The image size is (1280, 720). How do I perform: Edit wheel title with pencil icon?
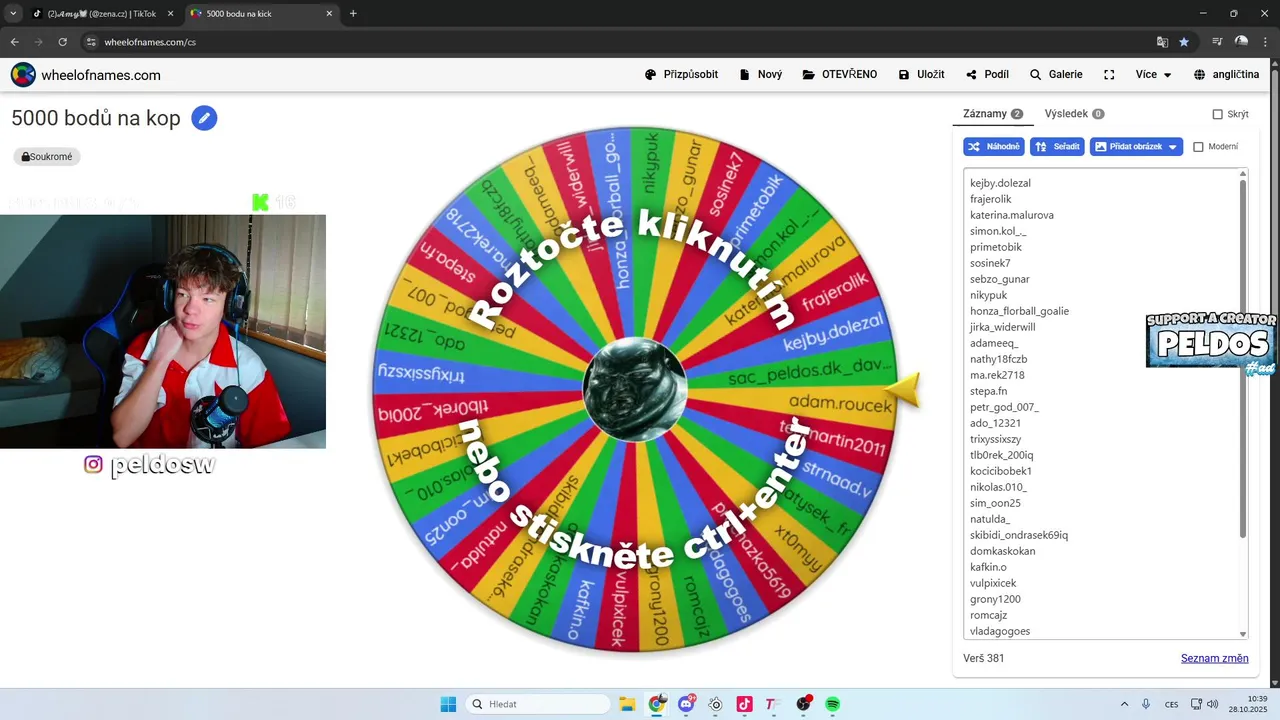204,118
